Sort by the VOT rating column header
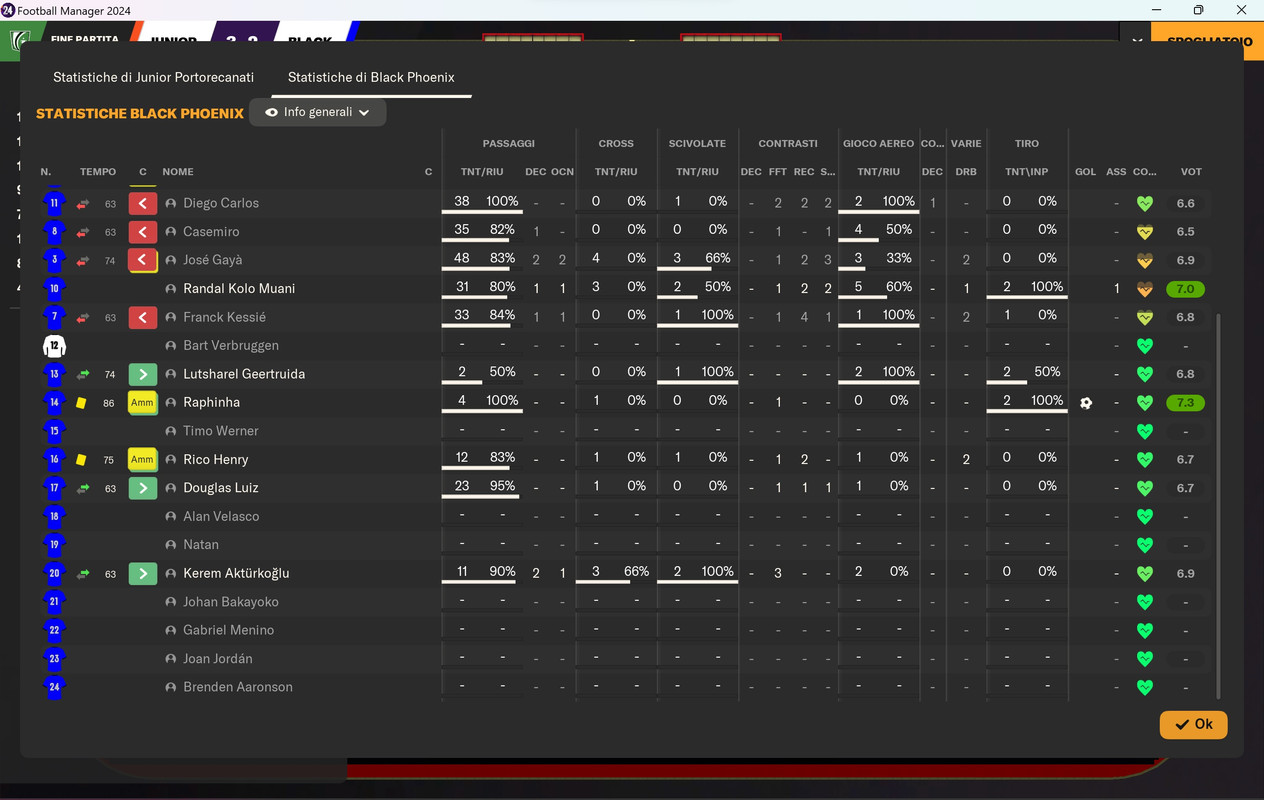Viewport: 1264px width, 800px height. tap(1191, 172)
